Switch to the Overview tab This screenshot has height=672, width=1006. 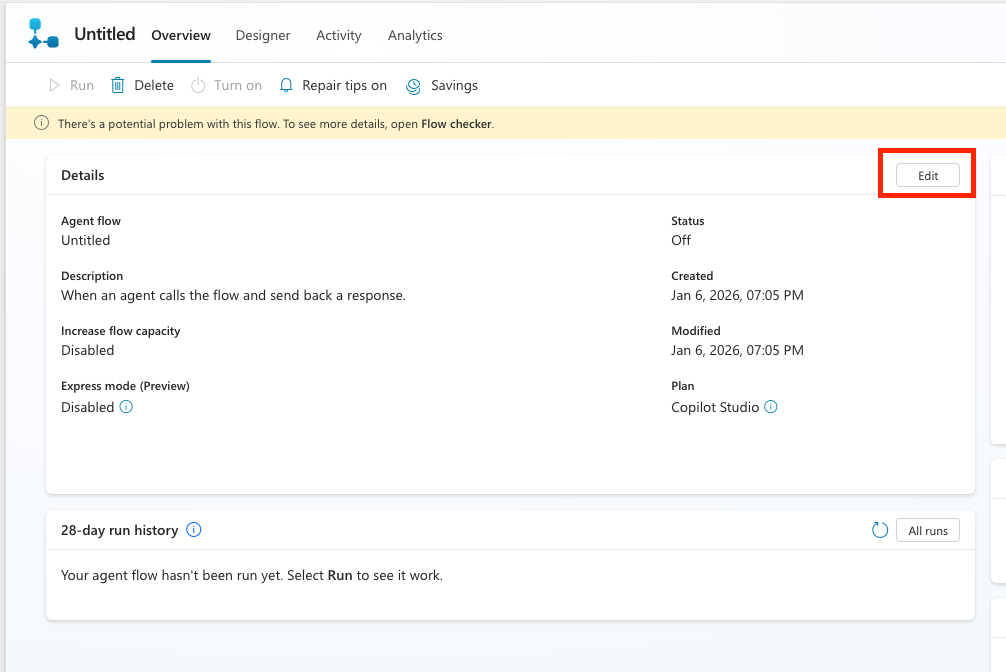(181, 35)
